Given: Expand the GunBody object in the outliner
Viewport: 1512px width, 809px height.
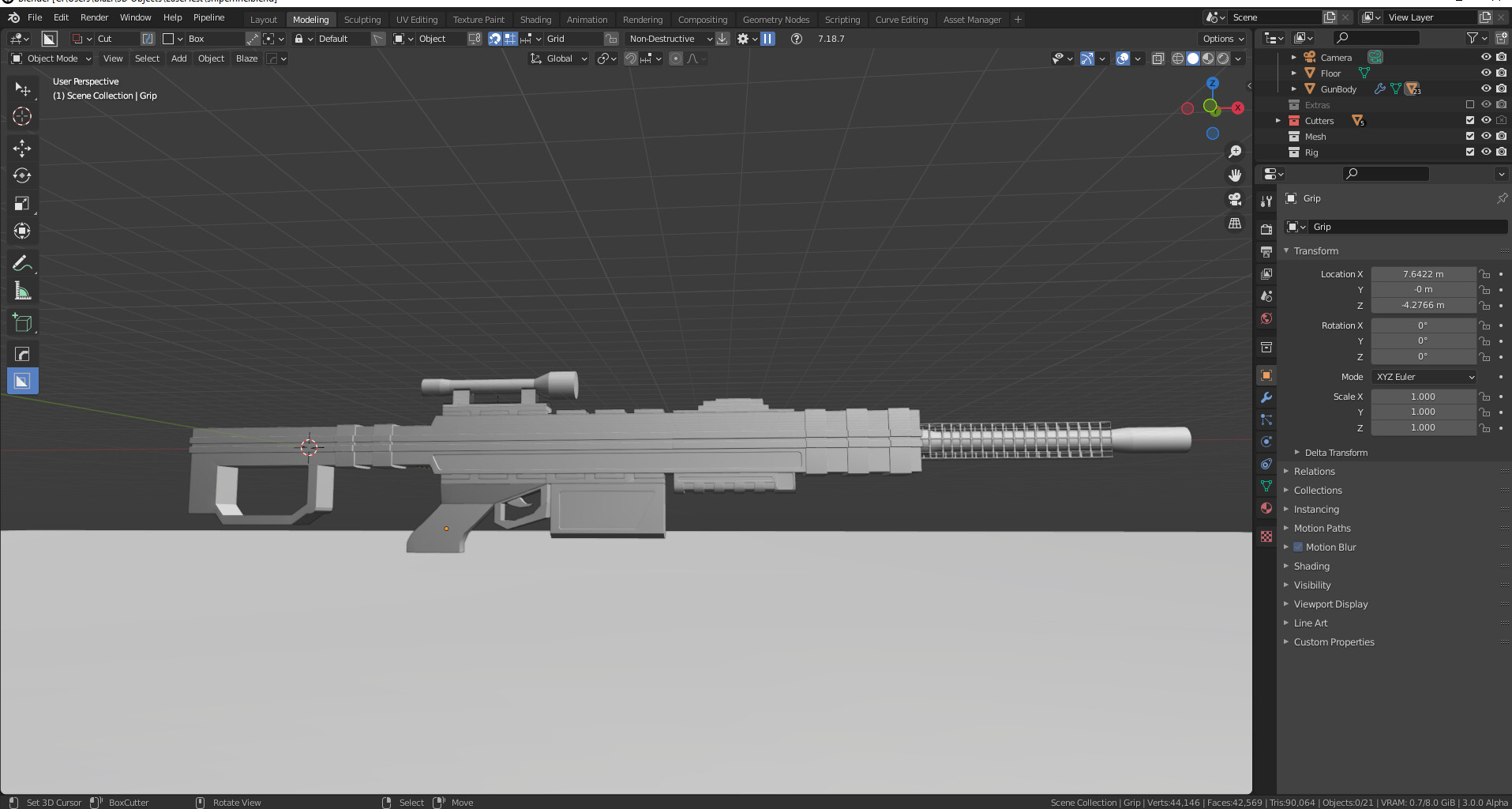Looking at the screenshot, I should (x=1293, y=88).
